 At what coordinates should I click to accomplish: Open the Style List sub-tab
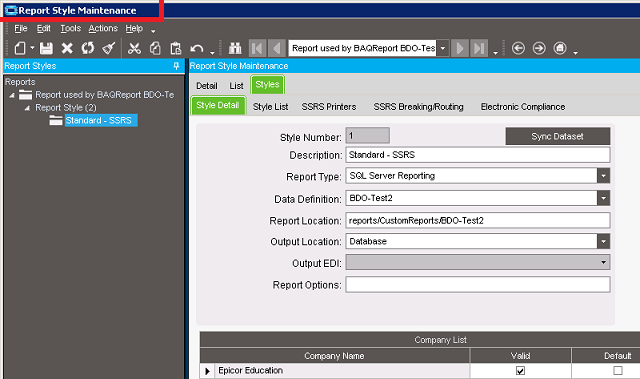(270, 106)
